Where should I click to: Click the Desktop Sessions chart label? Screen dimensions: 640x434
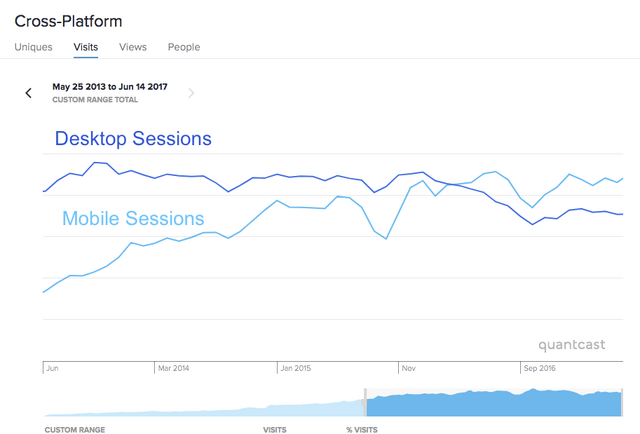[x=133, y=138]
